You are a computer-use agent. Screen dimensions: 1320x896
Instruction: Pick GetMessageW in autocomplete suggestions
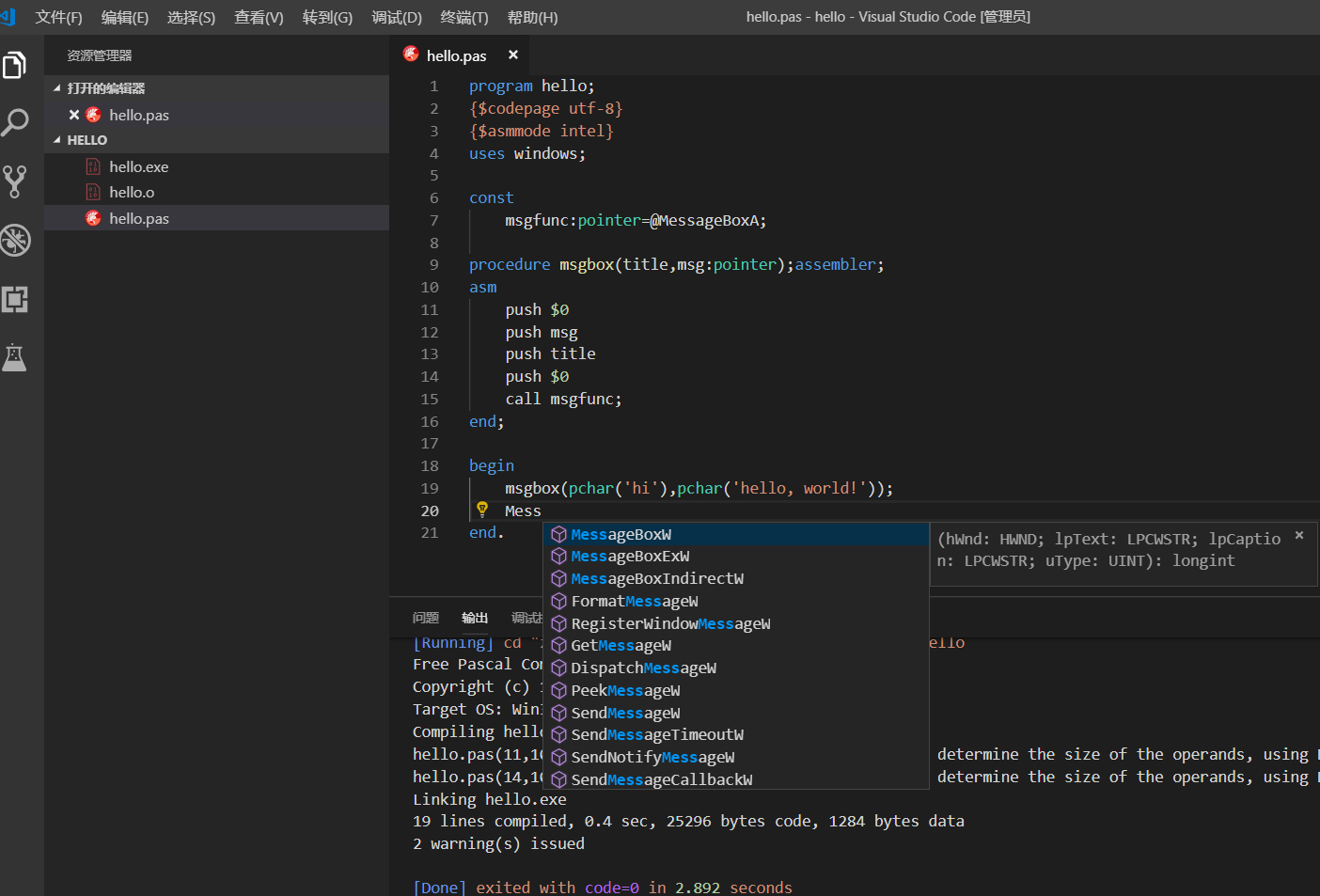pos(621,646)
